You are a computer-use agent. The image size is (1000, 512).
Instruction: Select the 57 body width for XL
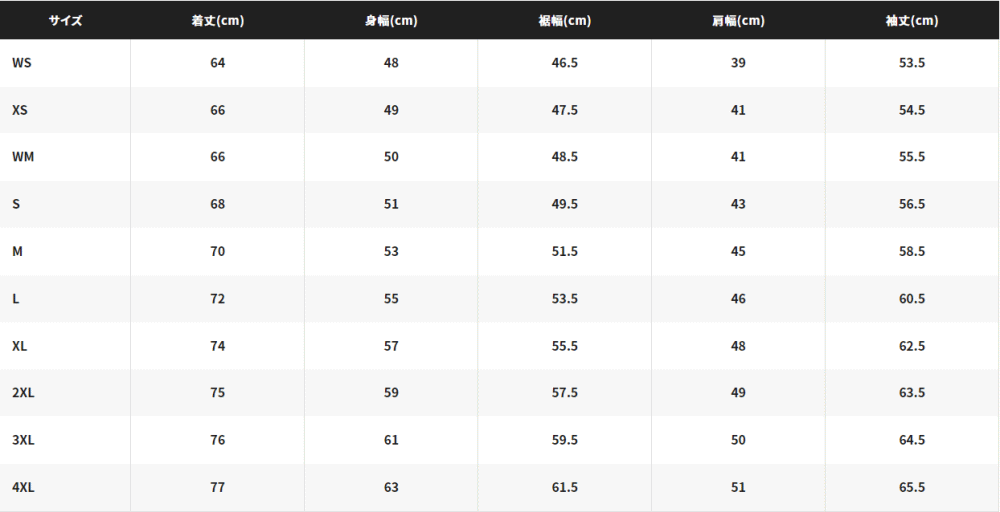click(391, 346)
